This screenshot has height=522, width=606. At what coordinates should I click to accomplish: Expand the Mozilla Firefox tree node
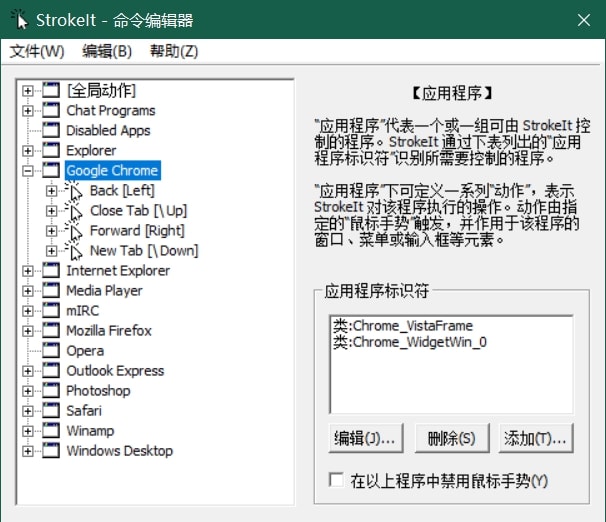pyautogui.click(x=27, y=331)
